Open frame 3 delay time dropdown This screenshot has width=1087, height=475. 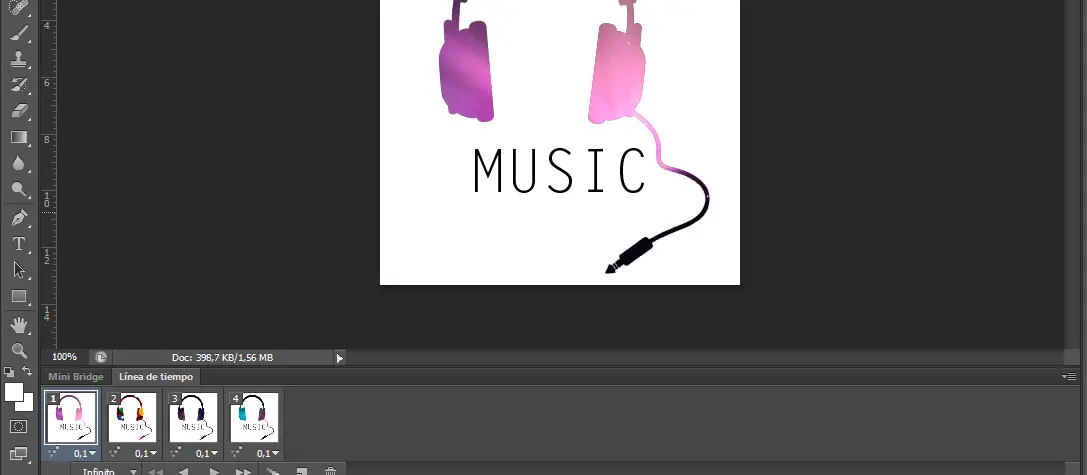point(207,454)
